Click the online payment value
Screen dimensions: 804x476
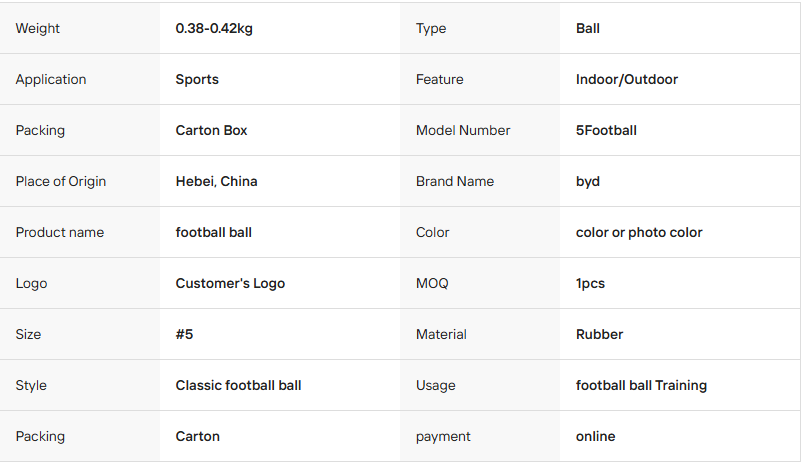595,436
